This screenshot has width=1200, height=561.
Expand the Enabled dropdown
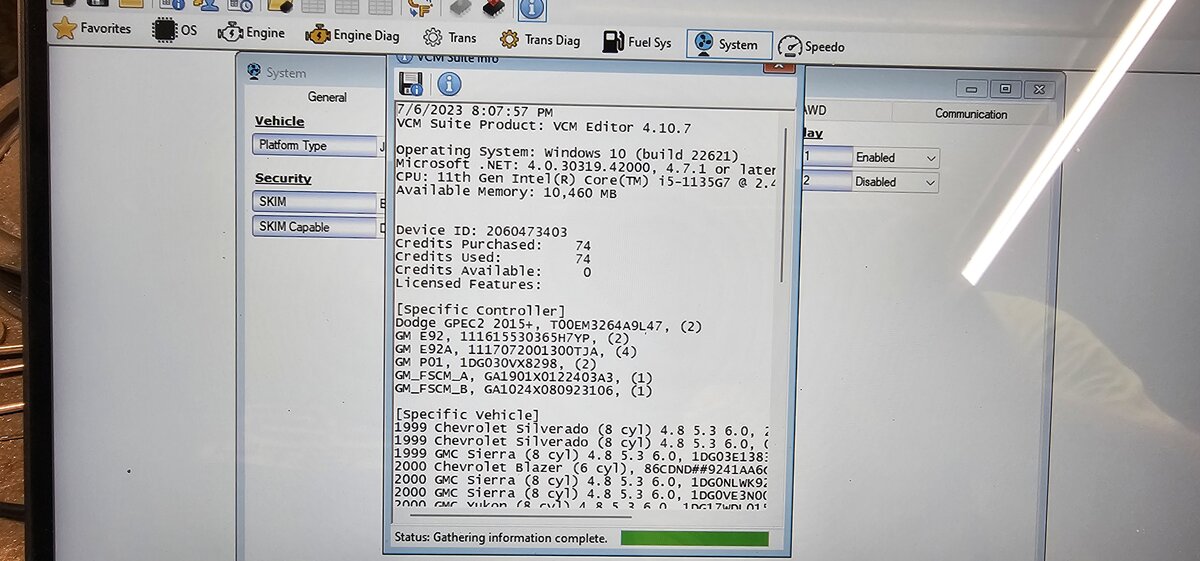(x=896, y=158)
